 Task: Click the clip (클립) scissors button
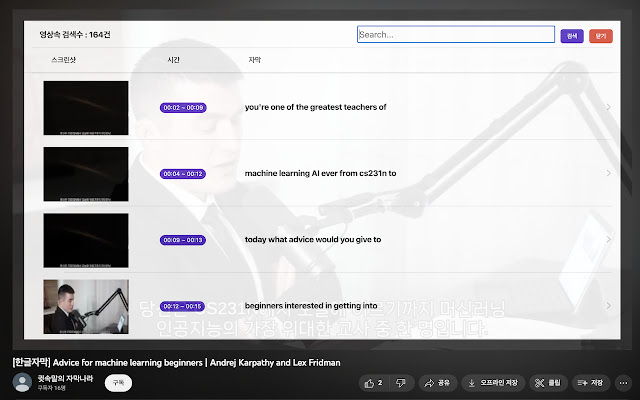[x=548, y=382]
